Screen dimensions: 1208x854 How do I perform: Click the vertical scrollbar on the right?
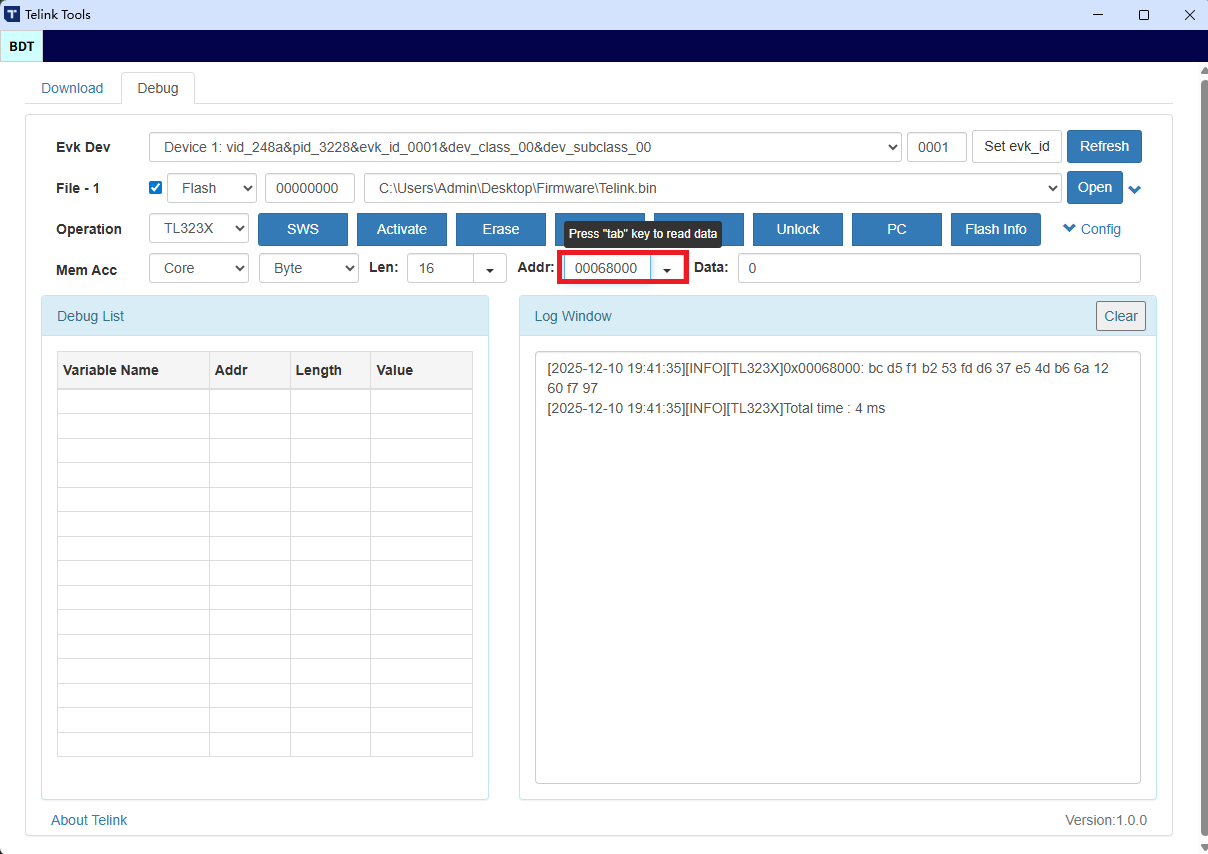(x=1203, y=450)
